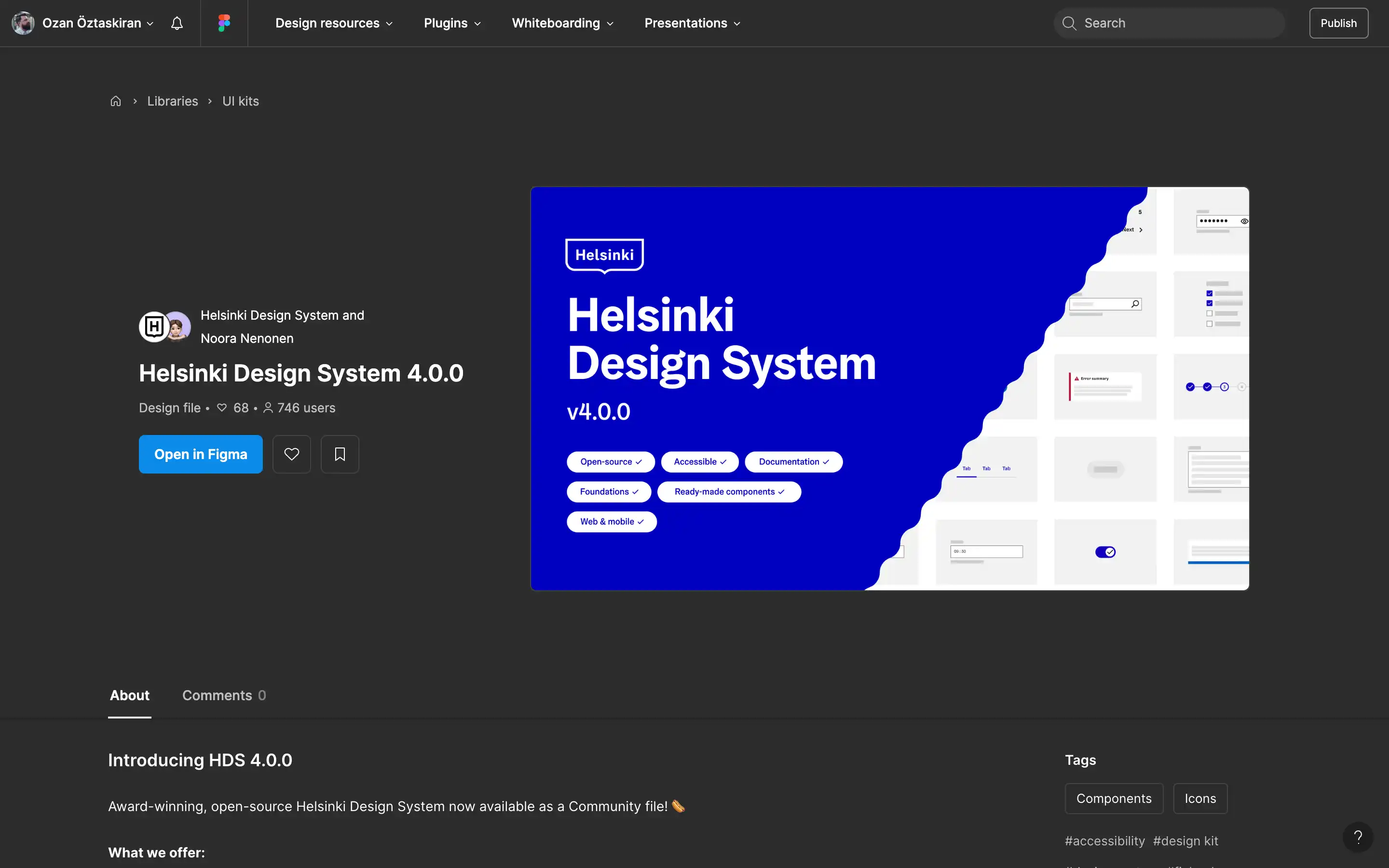Click the user avatar picture

(x=23, y=23)
